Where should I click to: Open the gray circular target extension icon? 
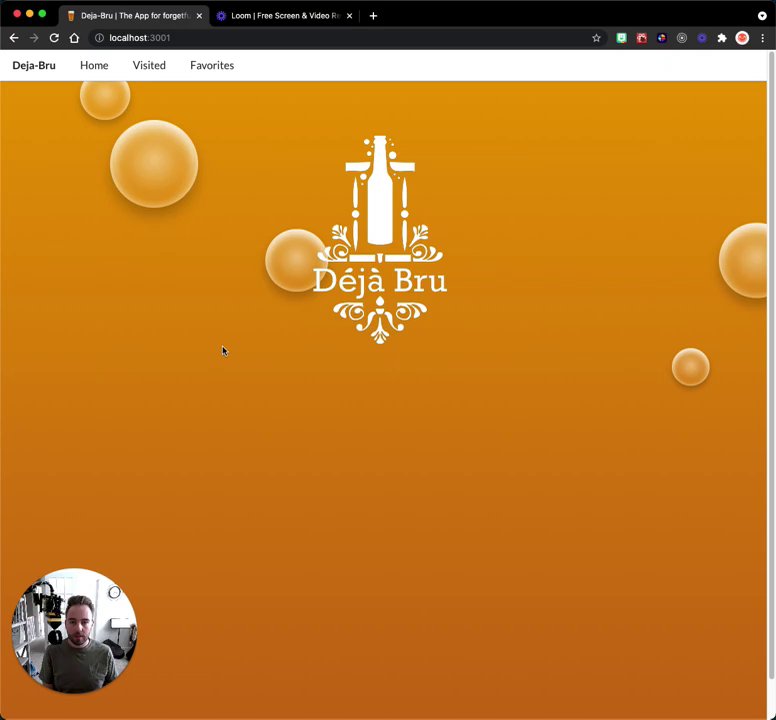[682, 38]
